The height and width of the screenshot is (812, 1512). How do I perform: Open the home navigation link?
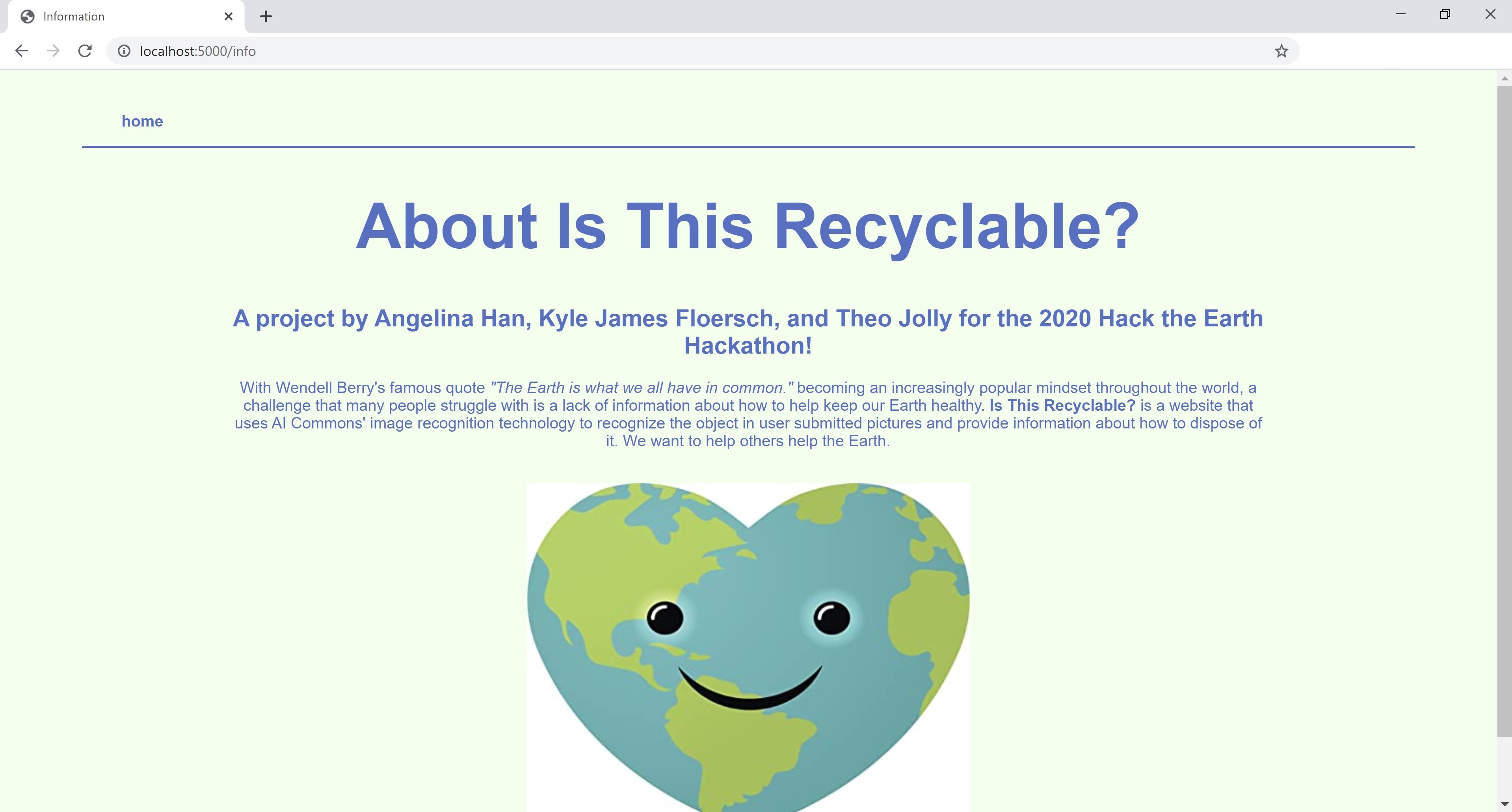pos(142,121)
